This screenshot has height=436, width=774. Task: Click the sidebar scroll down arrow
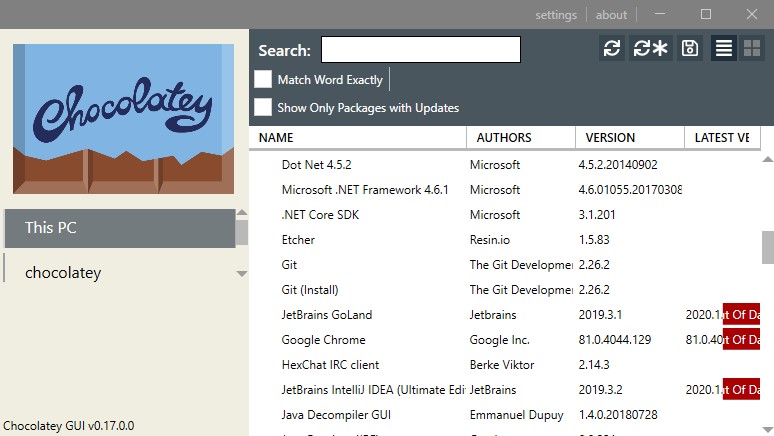tap(242, 274)
